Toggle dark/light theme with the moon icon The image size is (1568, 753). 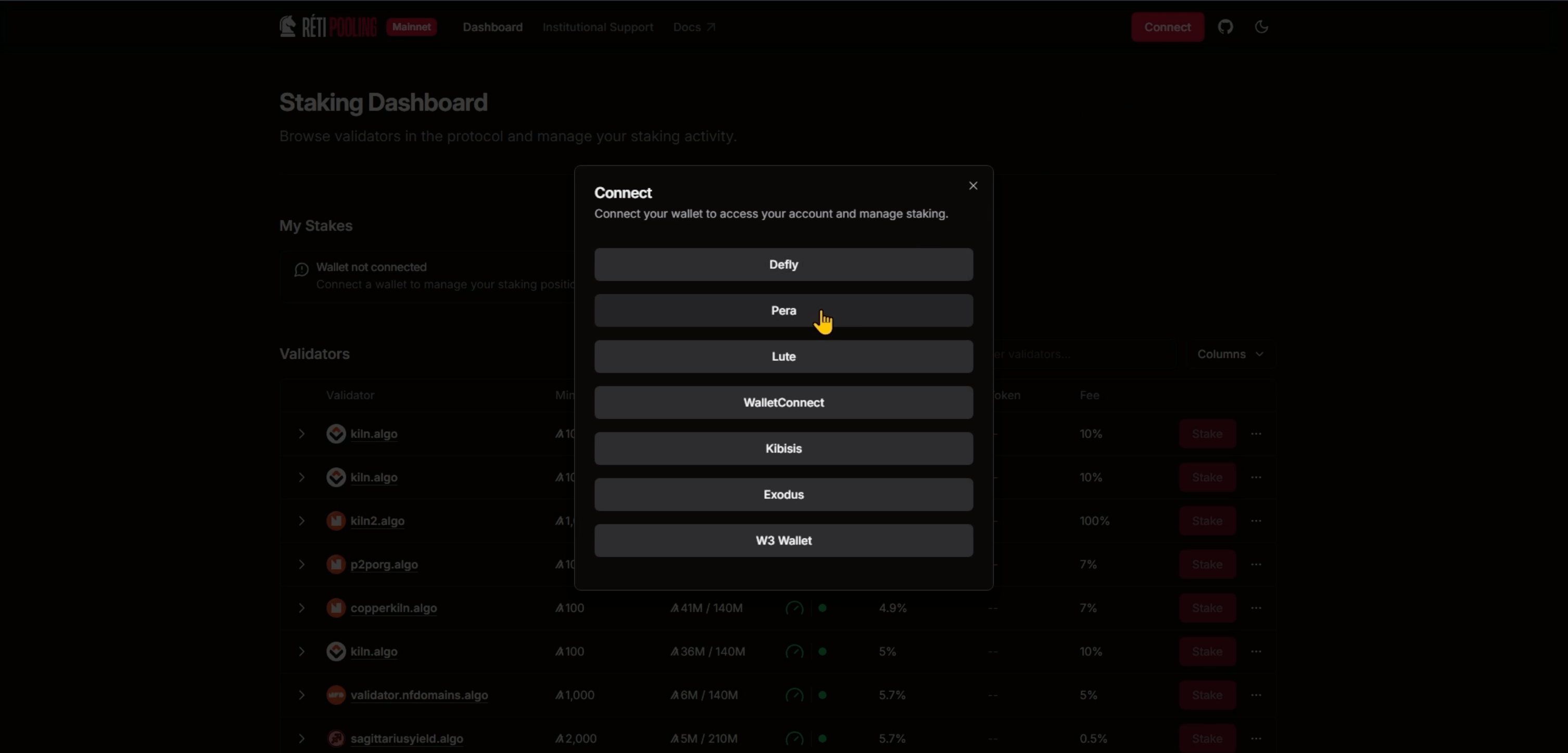click(1262, 27)
